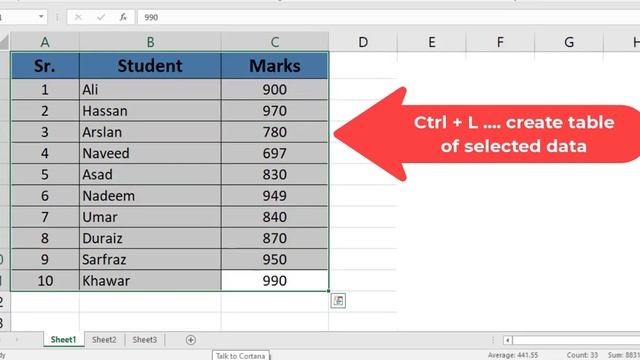Click the Select All corner triangle
The width and height of the screenshot is (640, 360).
(x=4, y=42)
